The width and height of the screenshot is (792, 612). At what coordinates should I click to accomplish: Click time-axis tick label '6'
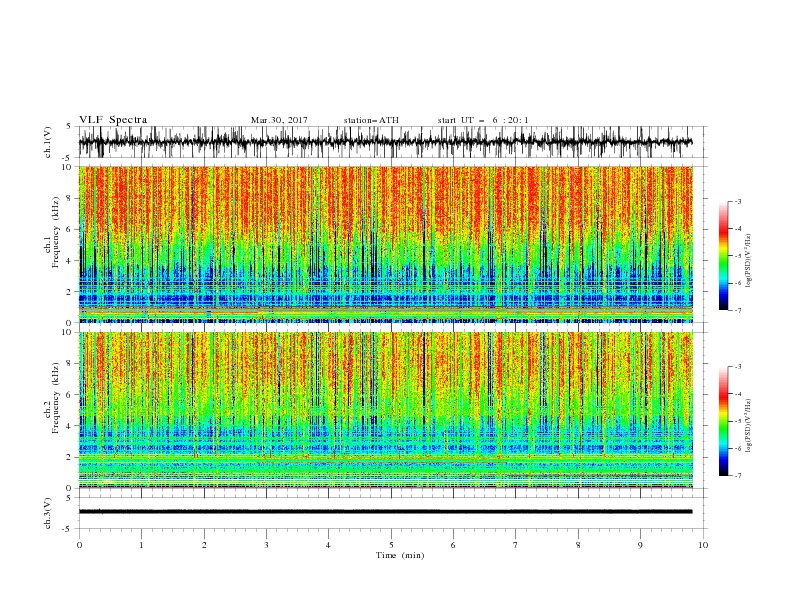453,545
